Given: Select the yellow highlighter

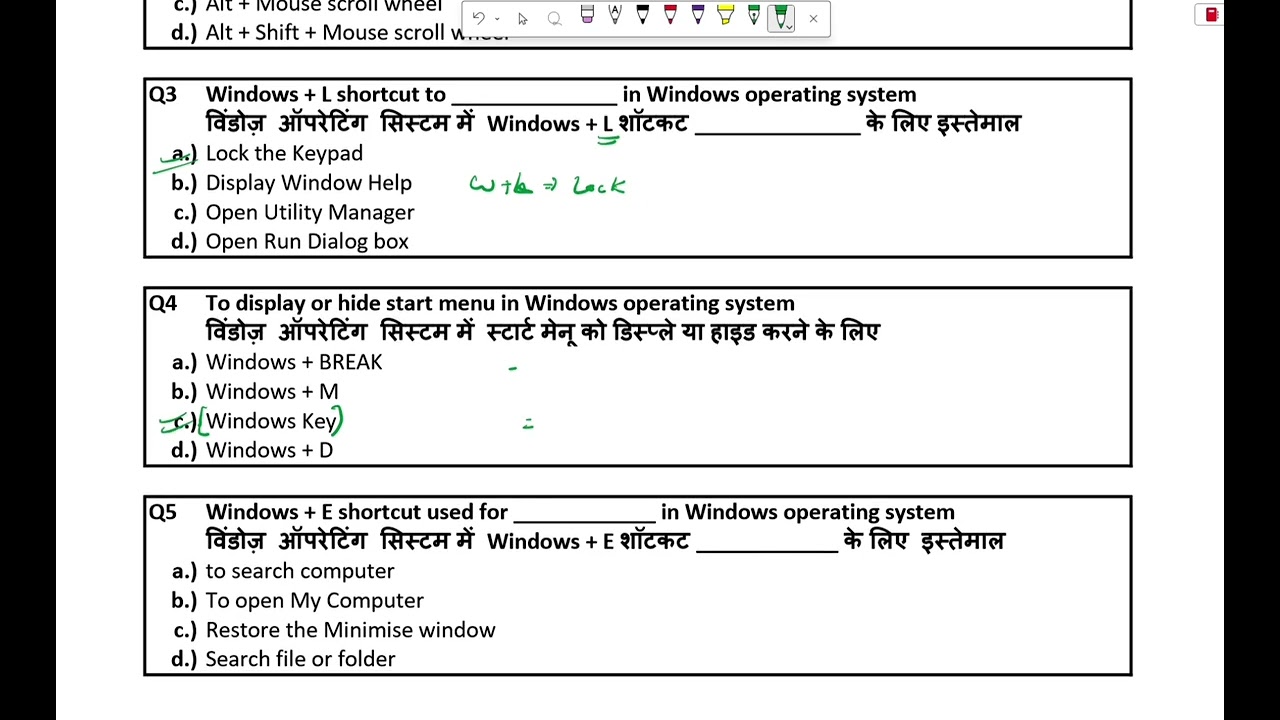Looking at the screenshot, I should coord(726,14).
